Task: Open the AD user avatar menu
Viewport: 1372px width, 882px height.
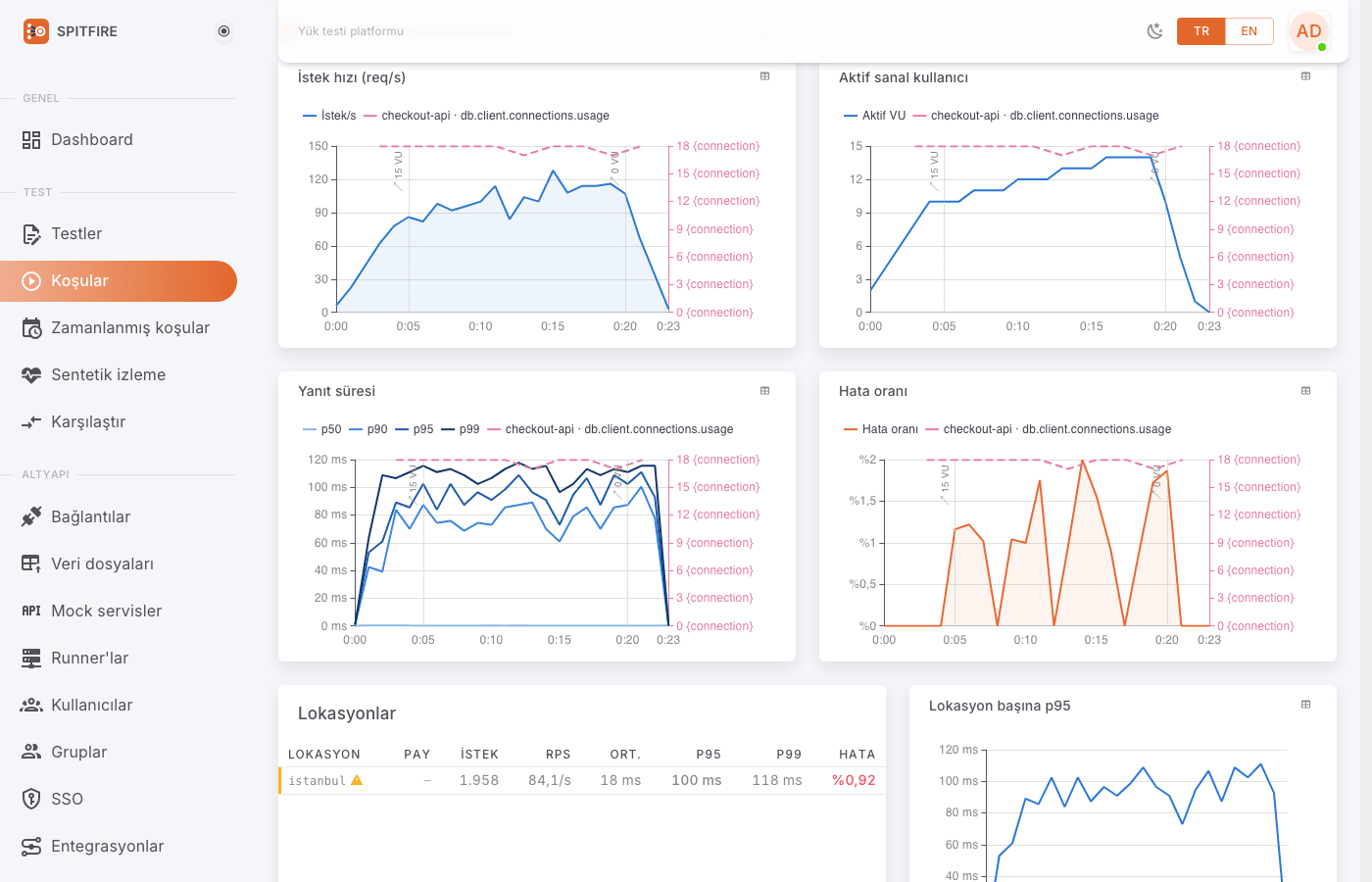Action: (x=1309, y=31)
